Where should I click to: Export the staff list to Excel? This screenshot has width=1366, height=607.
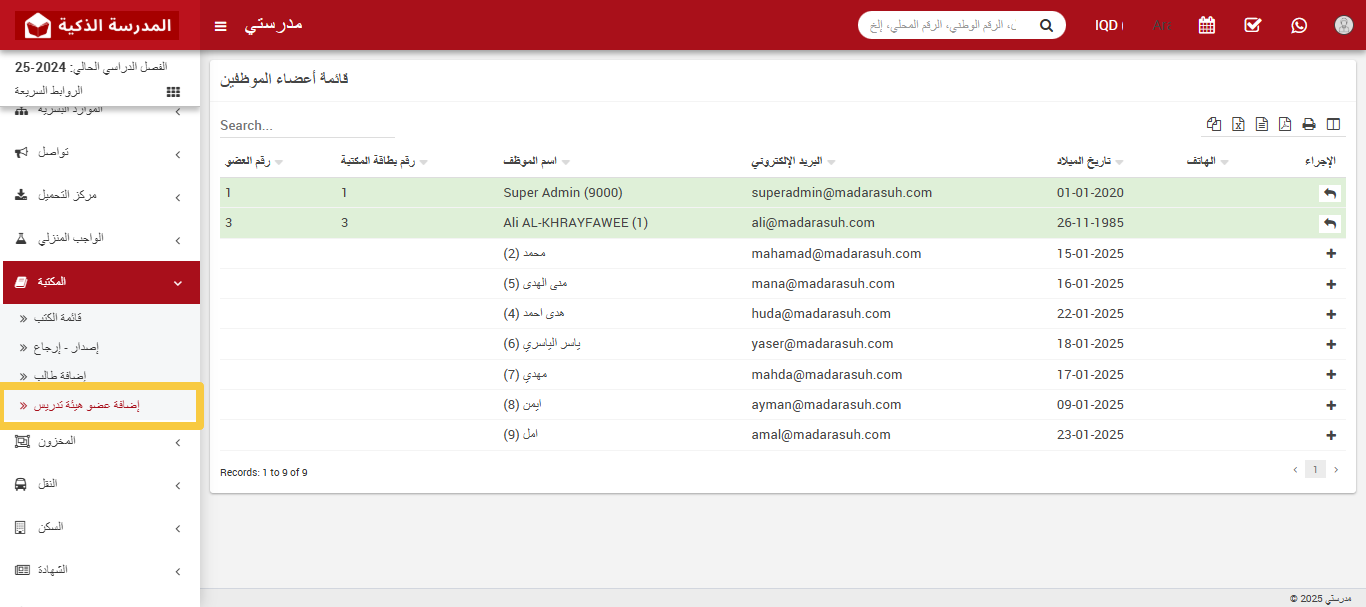pos(1238,124)
